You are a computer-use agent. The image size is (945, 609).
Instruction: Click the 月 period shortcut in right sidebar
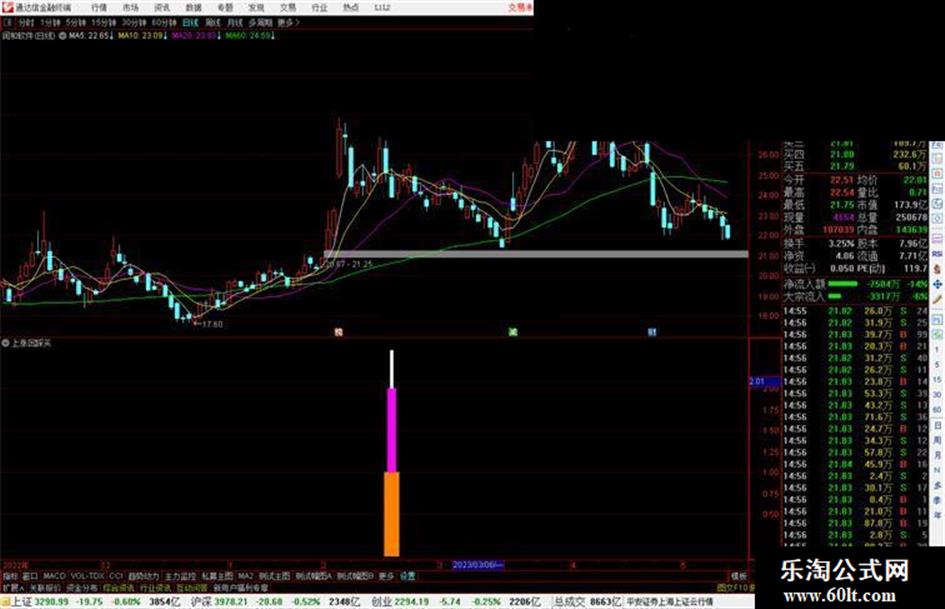(x=938, y=455)
